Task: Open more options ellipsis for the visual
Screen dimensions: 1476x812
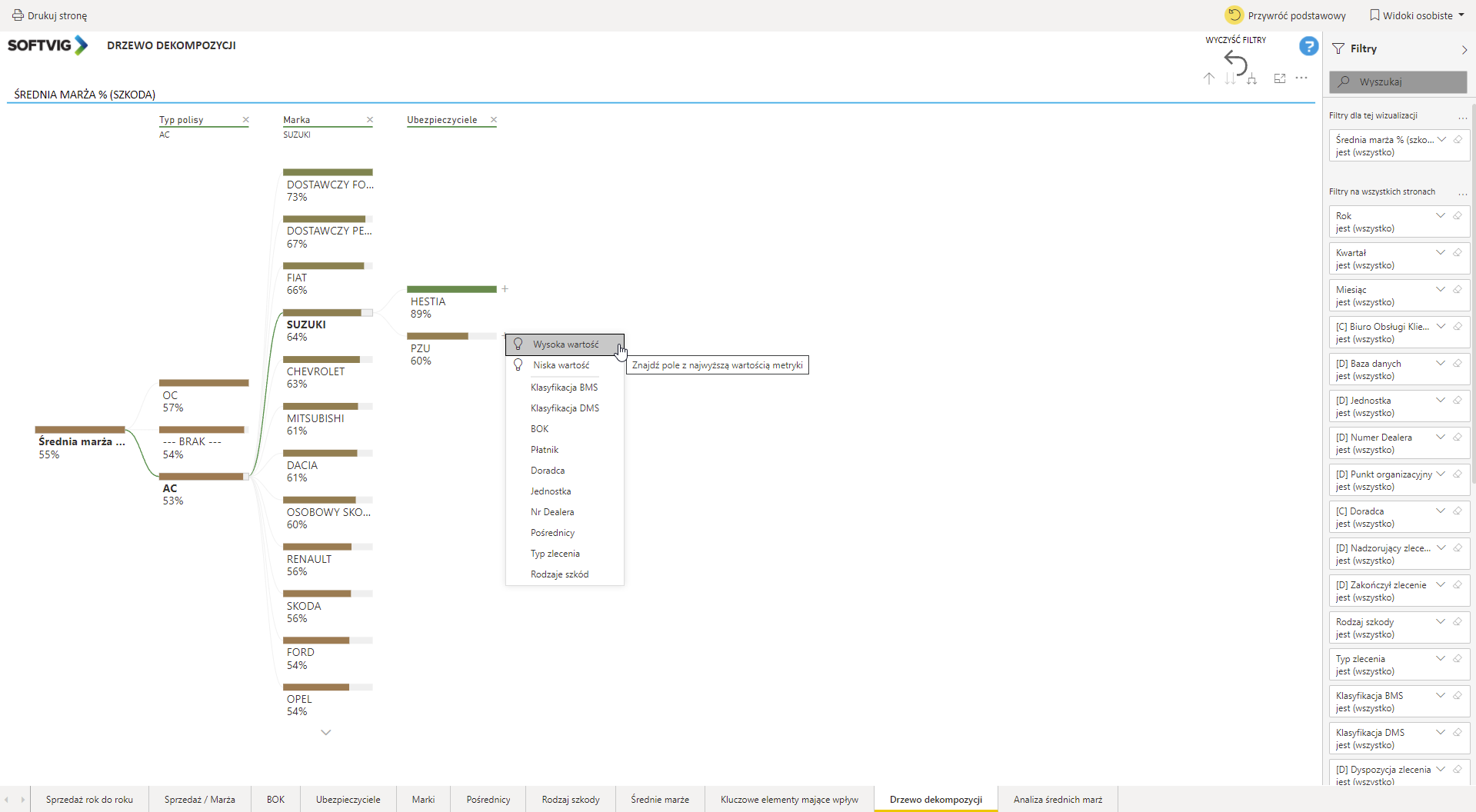Action: [1301, 78]
